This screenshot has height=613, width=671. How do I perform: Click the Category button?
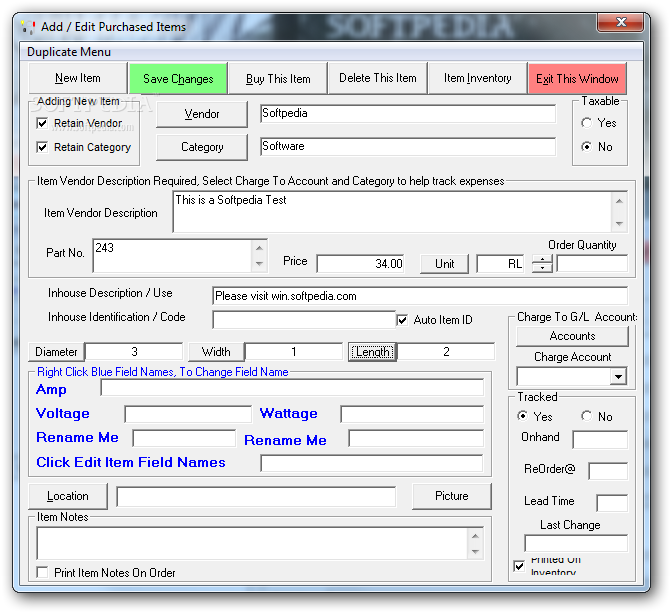pyautogui.click(x=202, y=147)
